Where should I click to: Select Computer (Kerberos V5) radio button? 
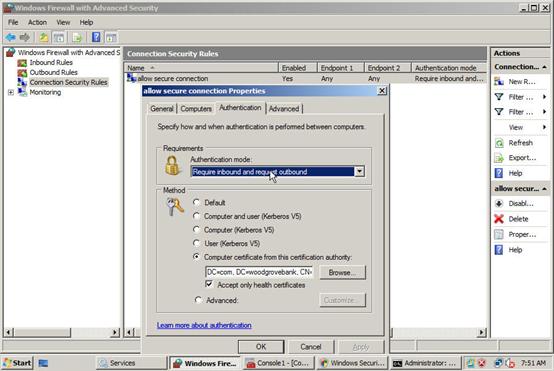[x=196, y=230]
